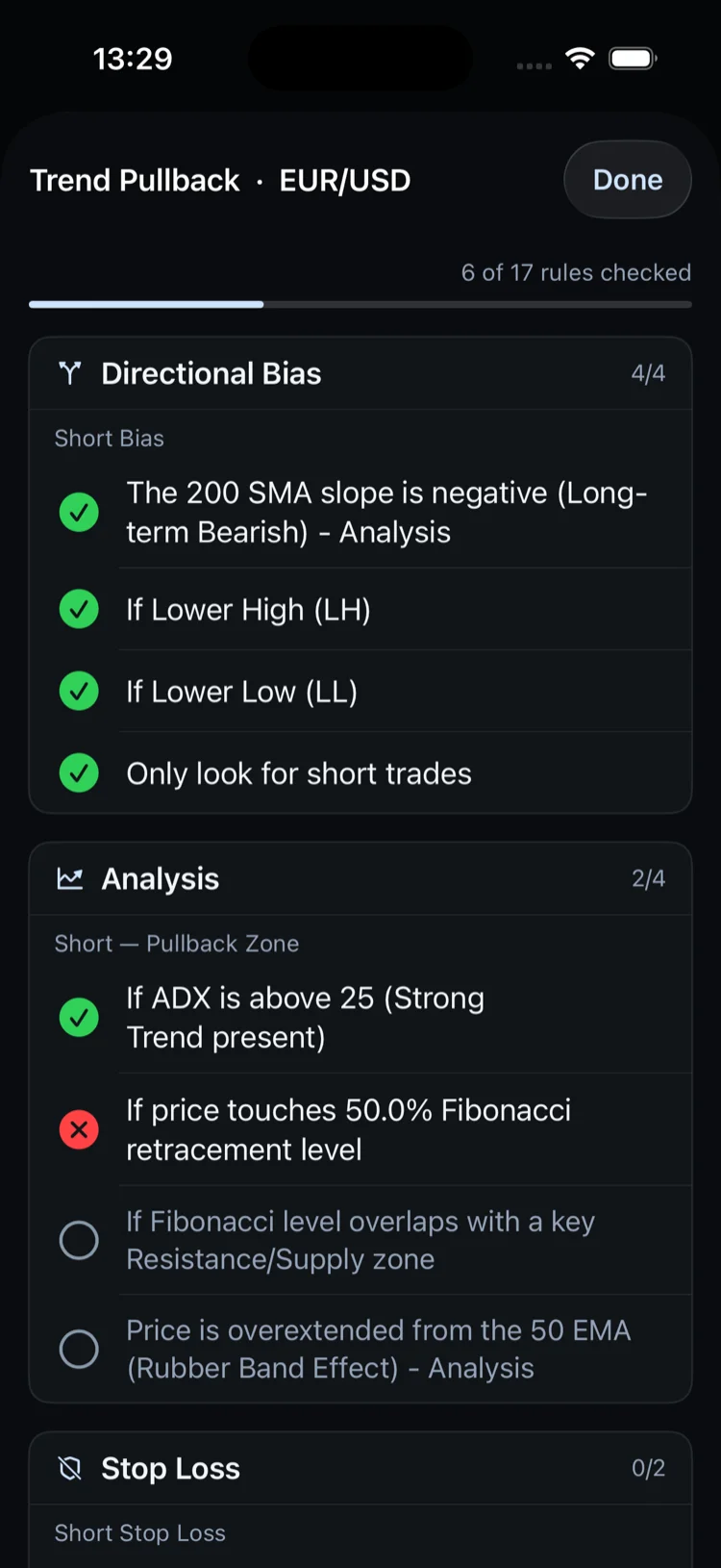721x1568 pixels.
Task: Toggle the red X on 50.0% Fibonacci rule
Action: [x=79, y=1129]
